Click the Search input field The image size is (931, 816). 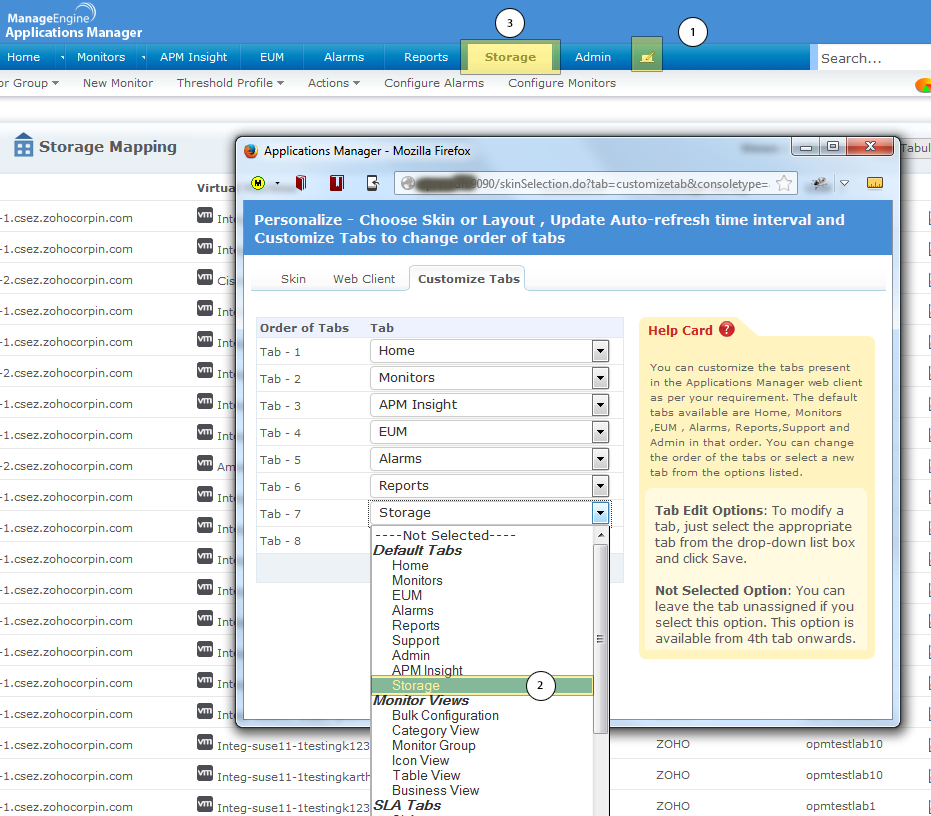click(x=873, y=58)
